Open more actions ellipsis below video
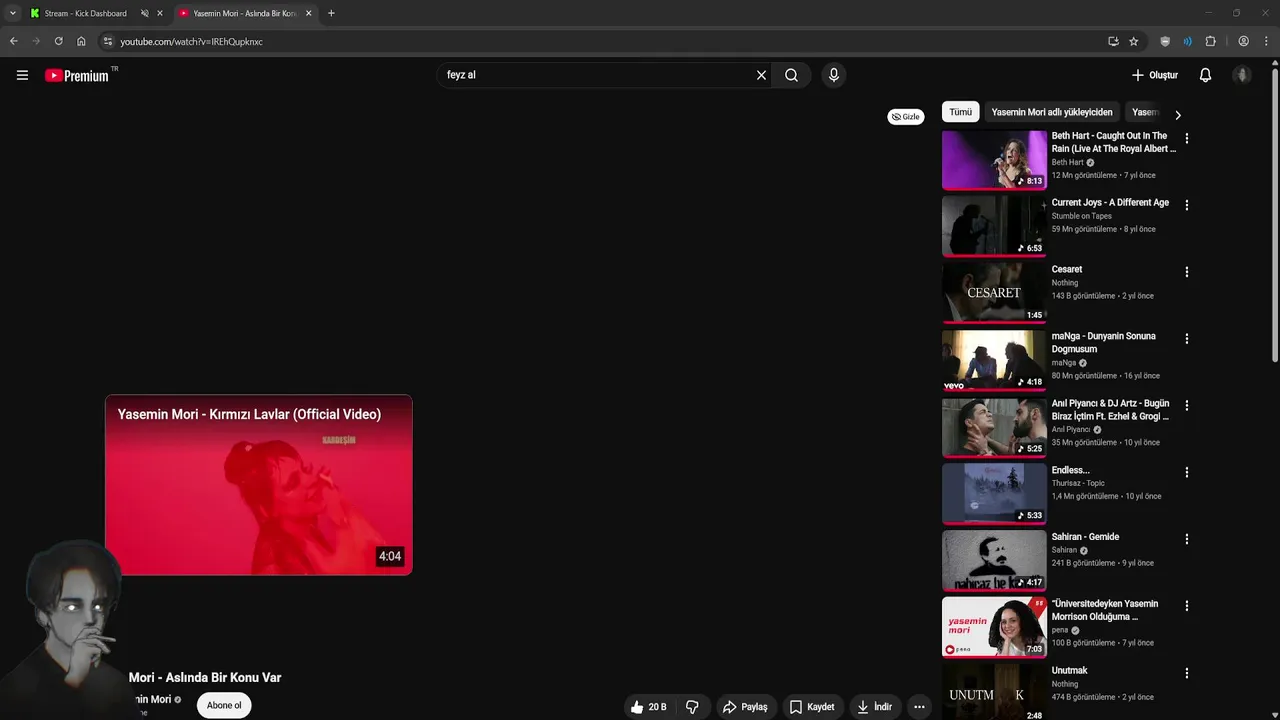The height and width of the screenshot is (720, 1280). 919,707
